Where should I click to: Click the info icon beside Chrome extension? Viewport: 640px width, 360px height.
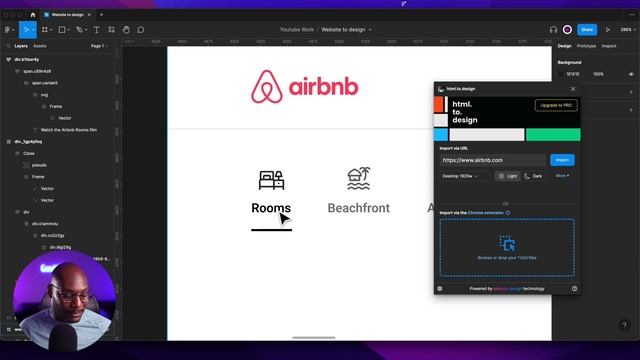pos(508,213)
